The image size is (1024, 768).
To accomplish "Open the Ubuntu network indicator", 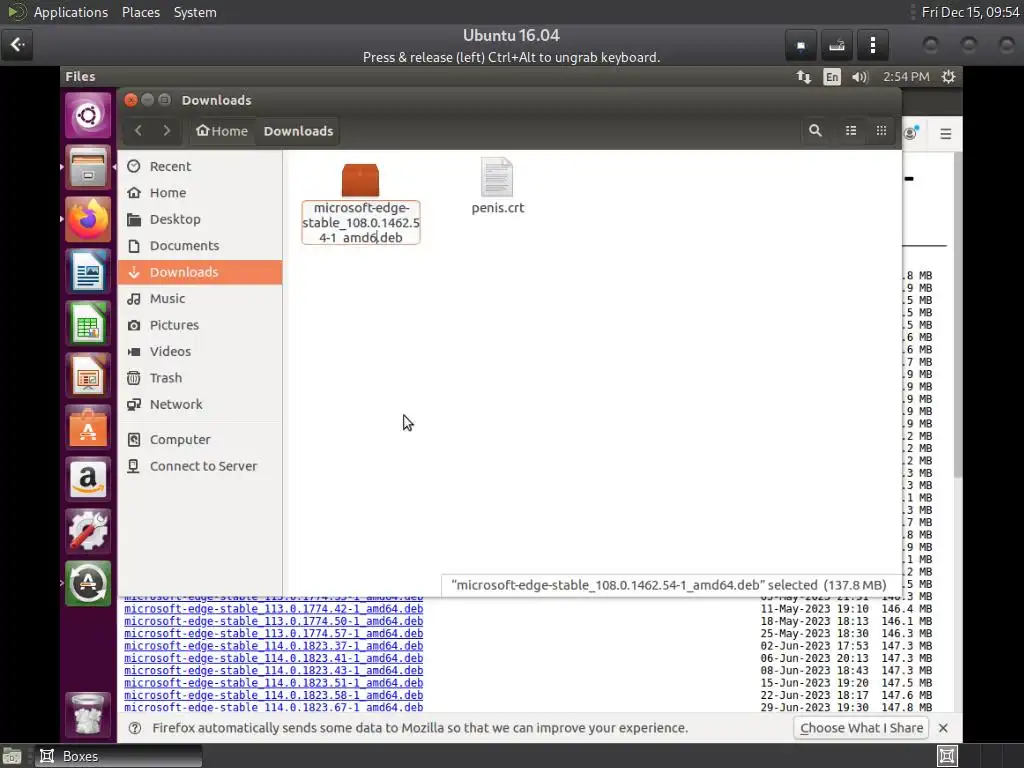I will pos(803,77).
